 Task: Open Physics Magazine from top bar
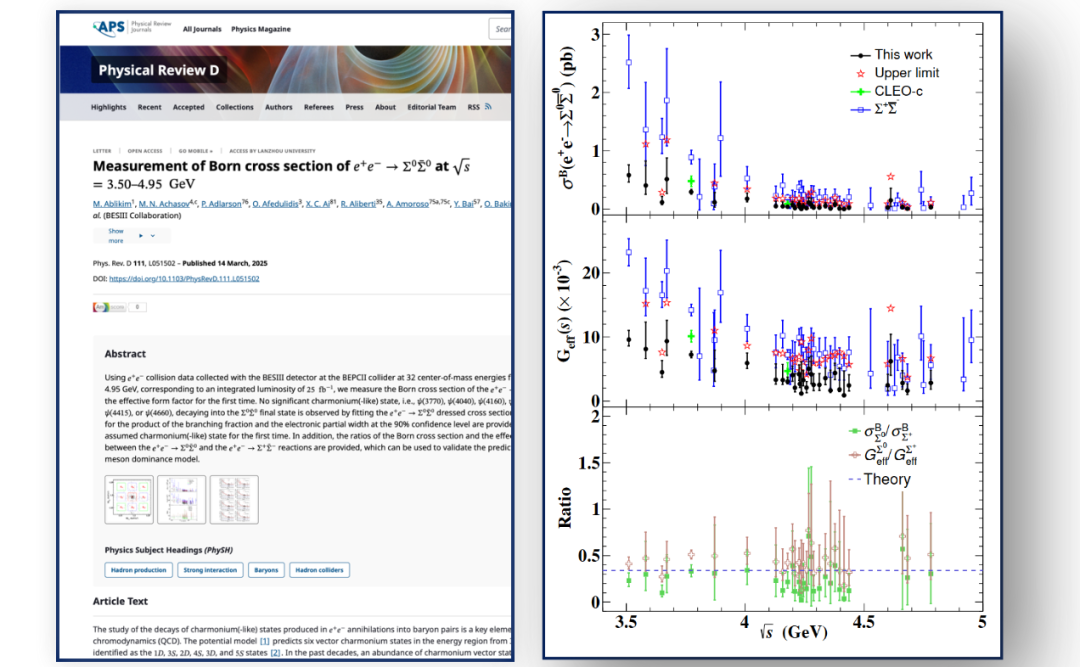(x=258, y=29)
